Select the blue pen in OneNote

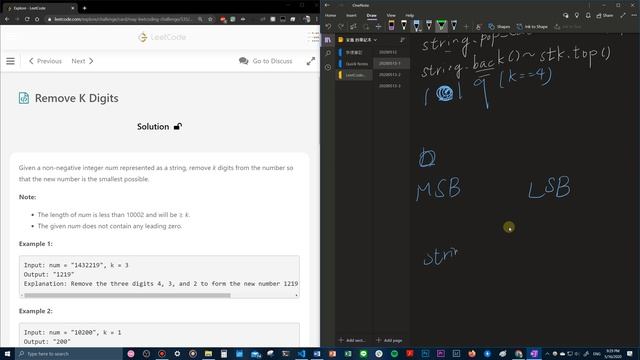tap(416, 26)
